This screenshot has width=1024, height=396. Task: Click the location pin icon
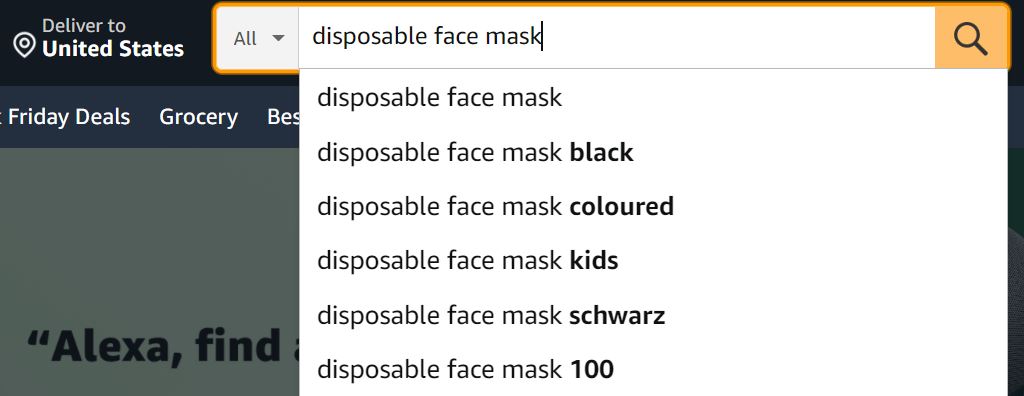(24, 46)
